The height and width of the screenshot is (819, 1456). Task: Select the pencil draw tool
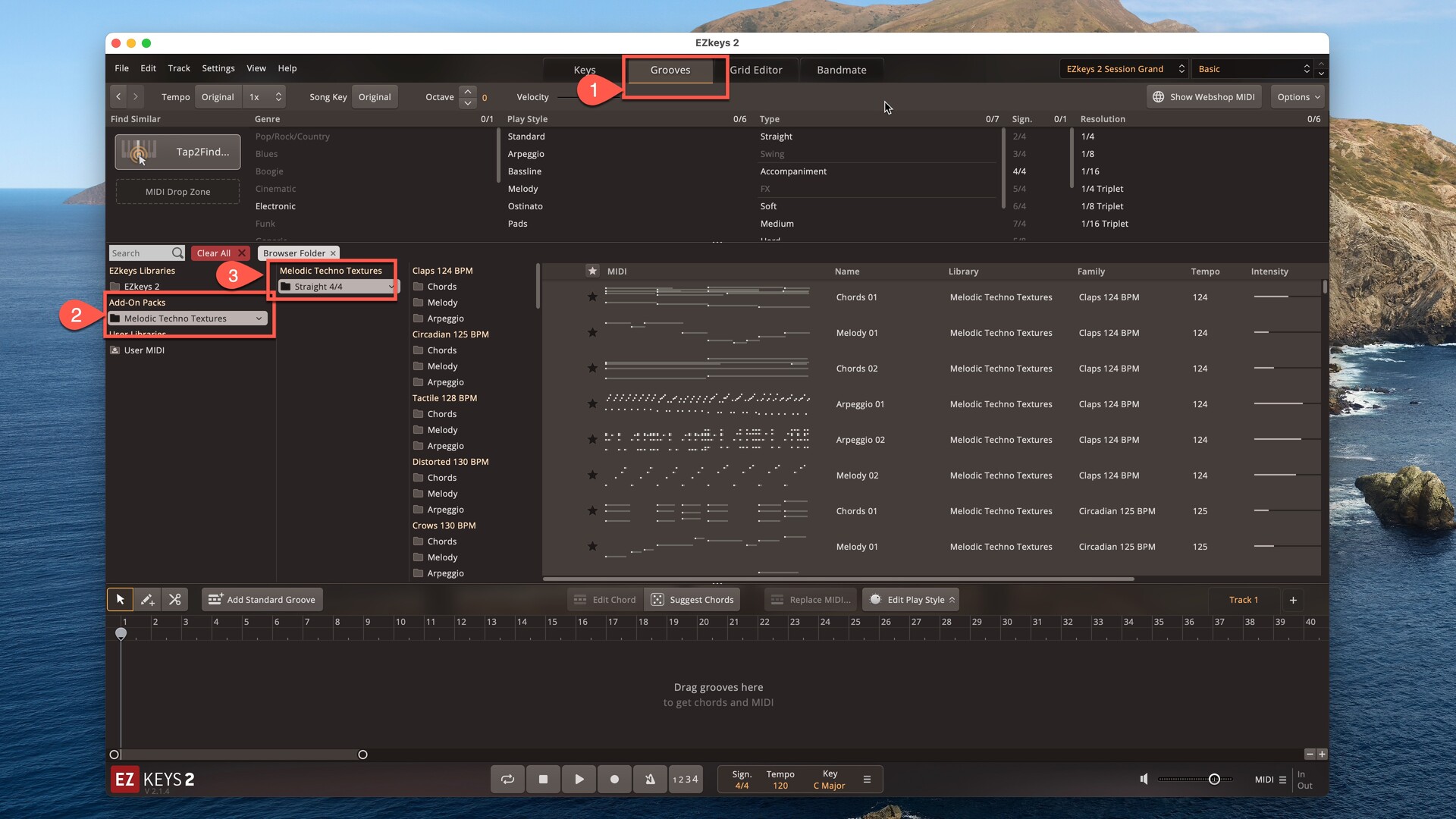click(147, 599)
